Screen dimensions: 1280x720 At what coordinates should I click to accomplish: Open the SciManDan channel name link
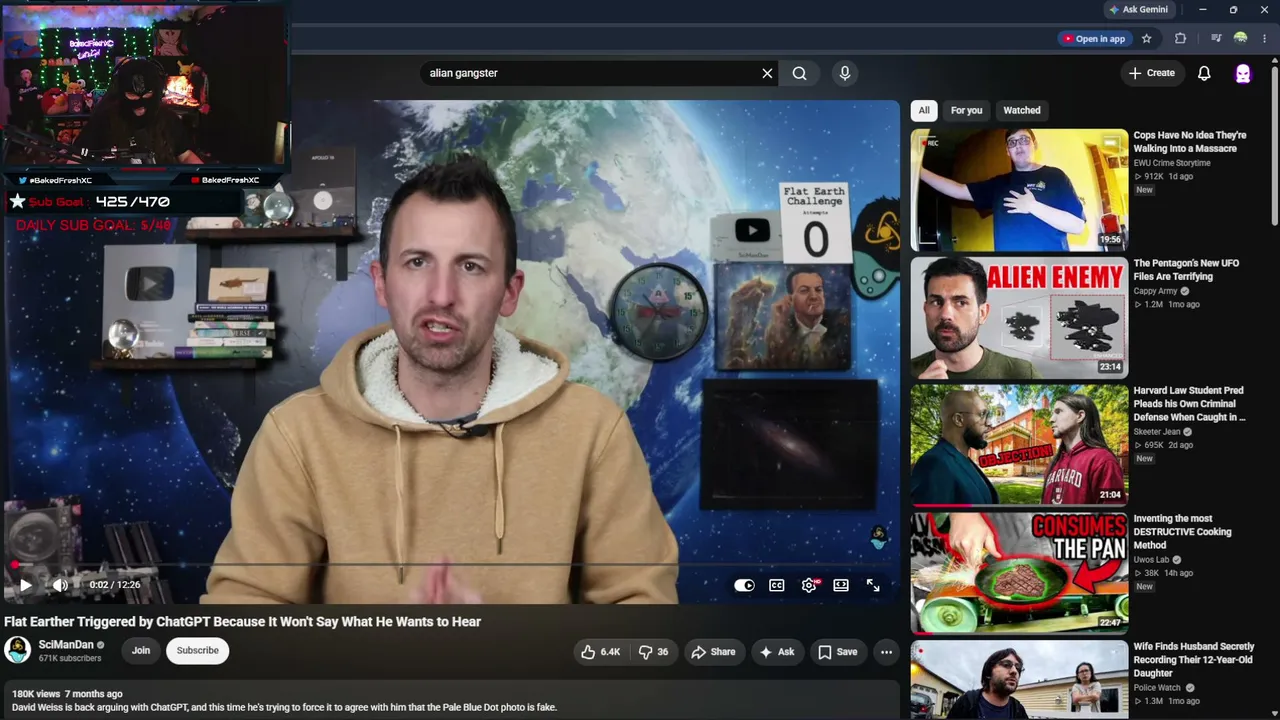66,645
